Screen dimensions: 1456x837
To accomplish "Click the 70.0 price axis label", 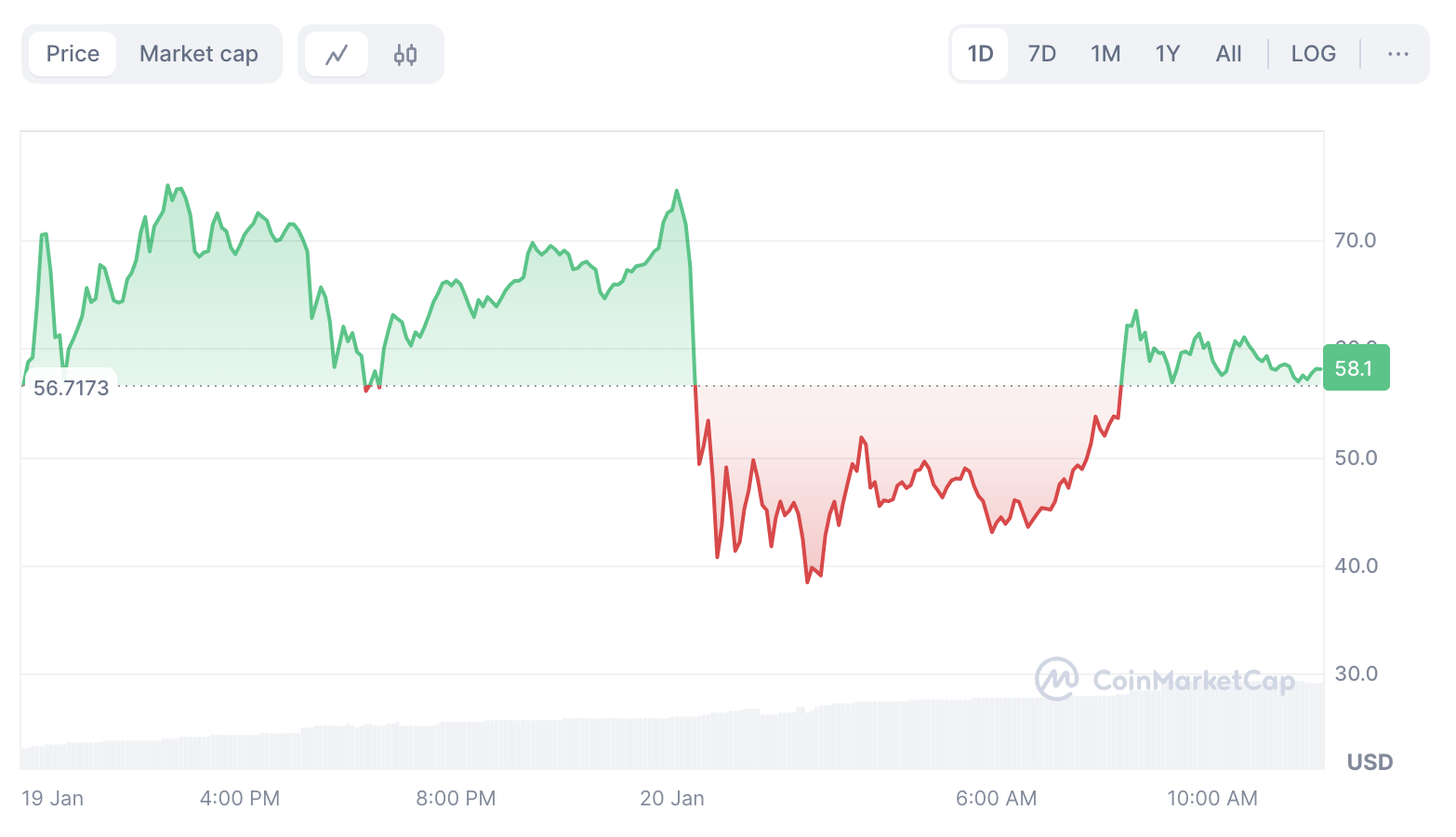I will pyautogui.click(x=1356, y=240).
